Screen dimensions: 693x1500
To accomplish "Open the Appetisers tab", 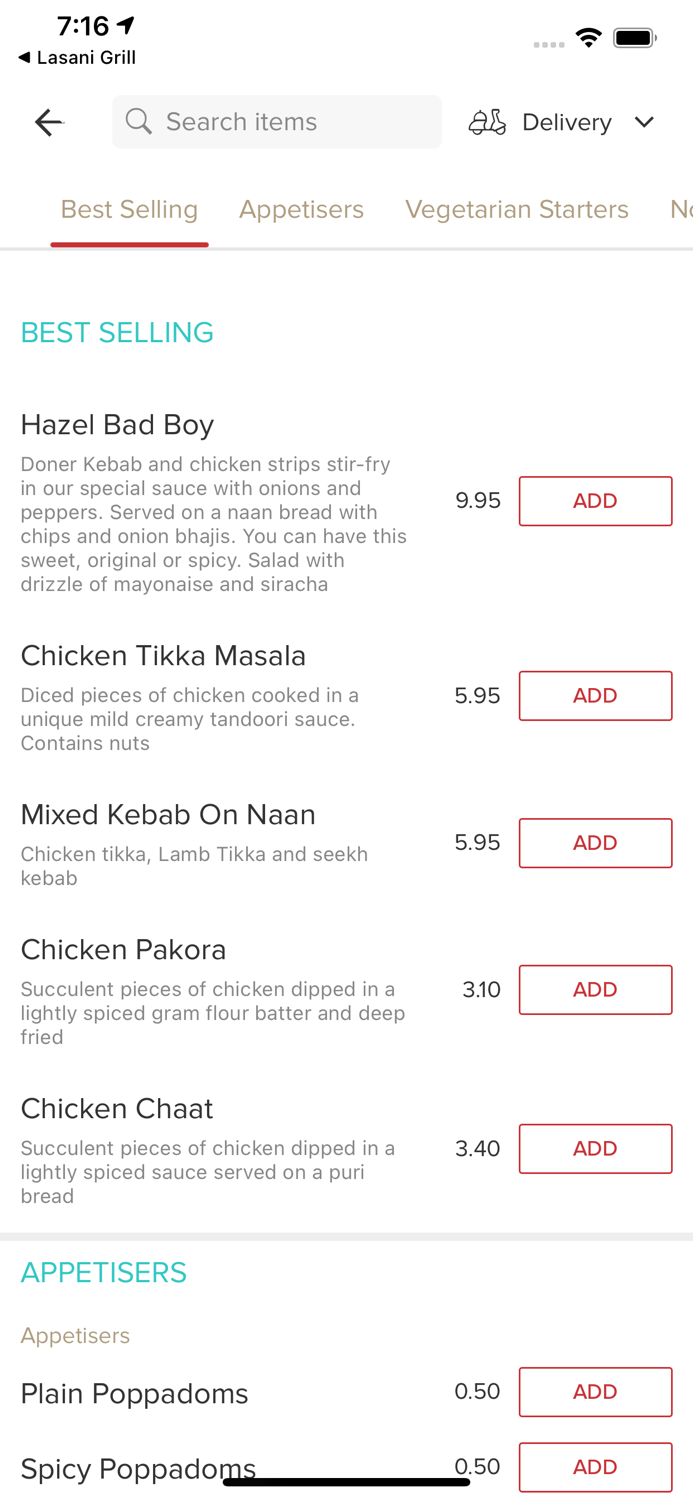I will 301,209.
